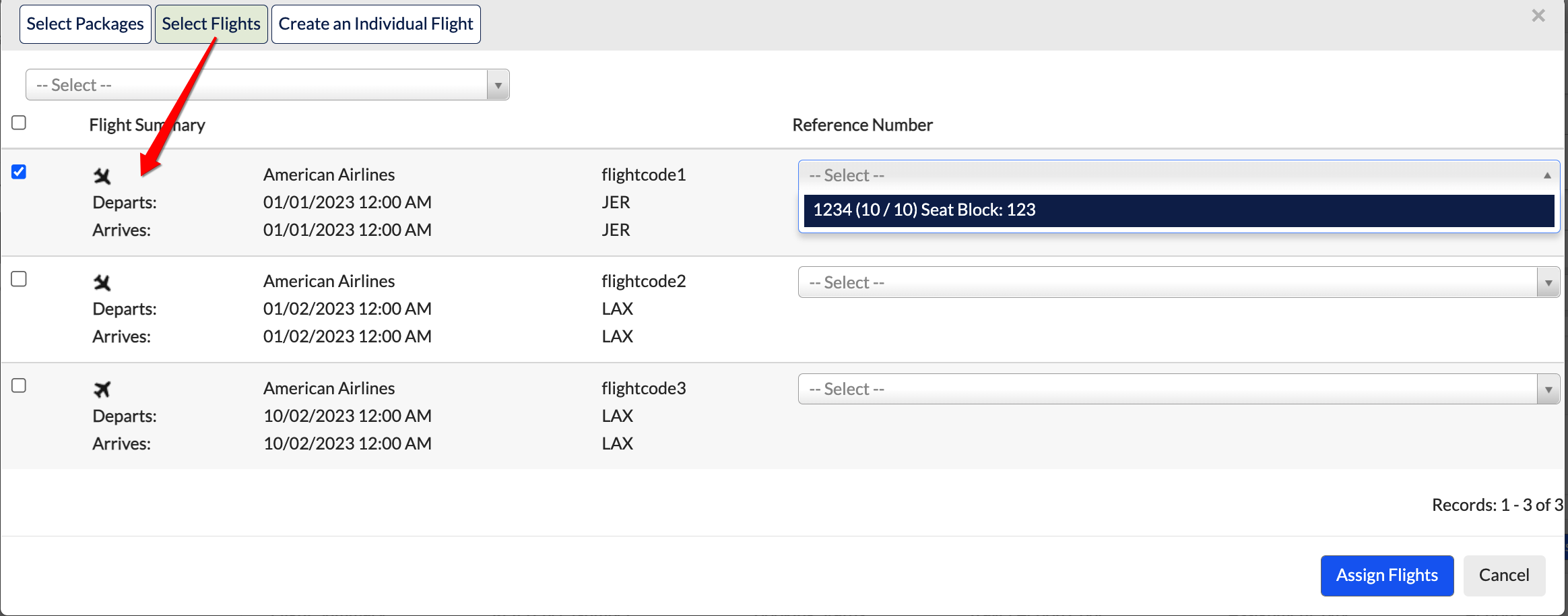Click the flightcode3 reference dropdown arrow
1568x616 pixels.
click(x=1548, y=390)
